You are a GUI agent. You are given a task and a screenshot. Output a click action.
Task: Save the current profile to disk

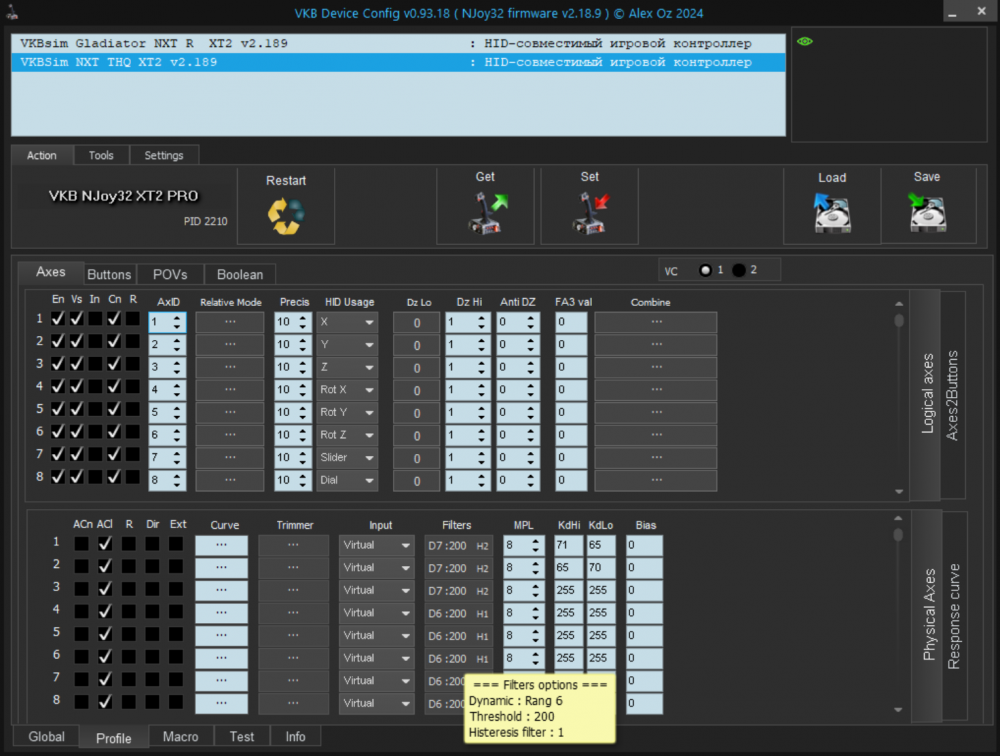click(926, 206)
